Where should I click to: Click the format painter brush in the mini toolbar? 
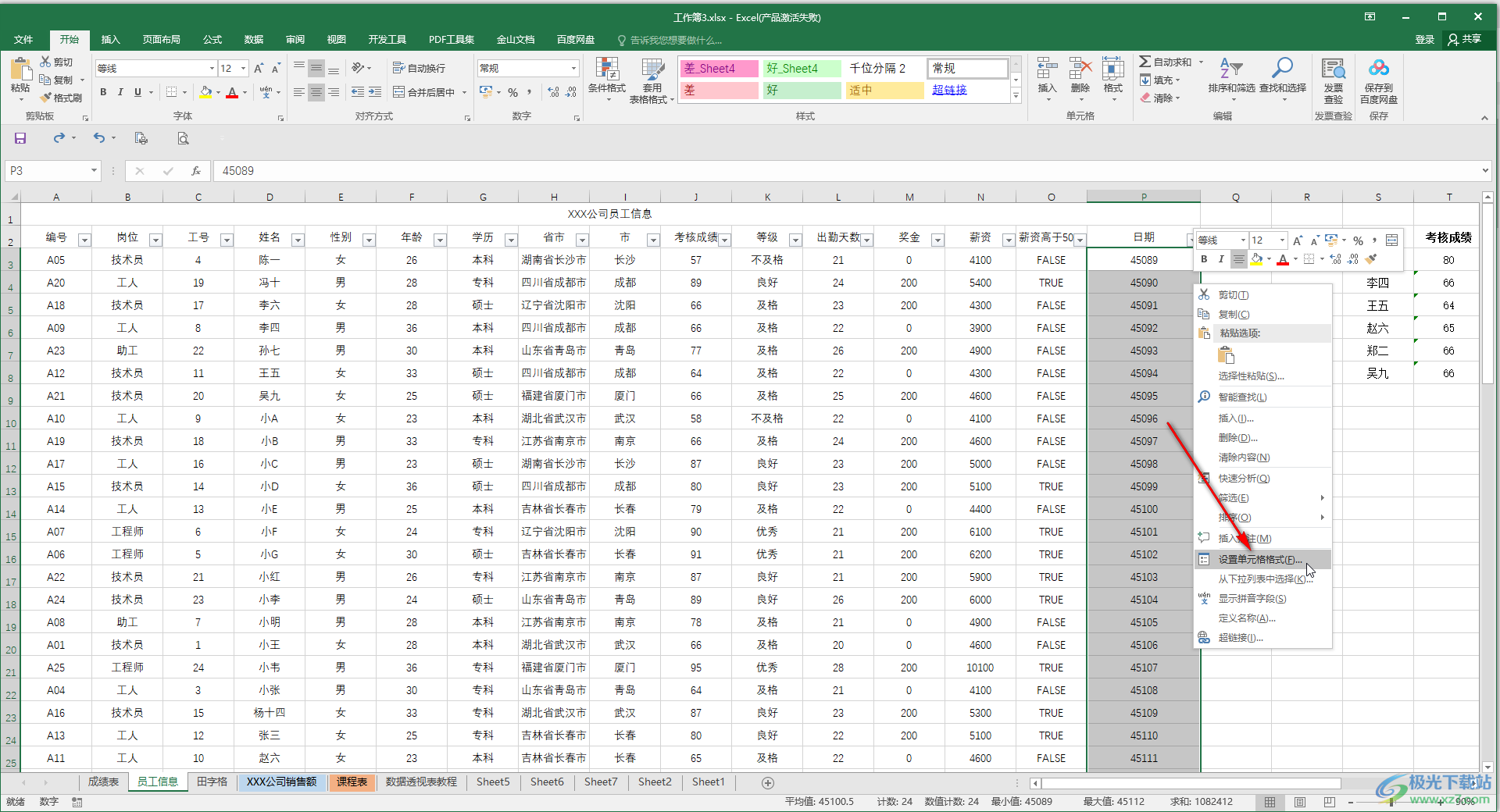[x=1371, y=259]
